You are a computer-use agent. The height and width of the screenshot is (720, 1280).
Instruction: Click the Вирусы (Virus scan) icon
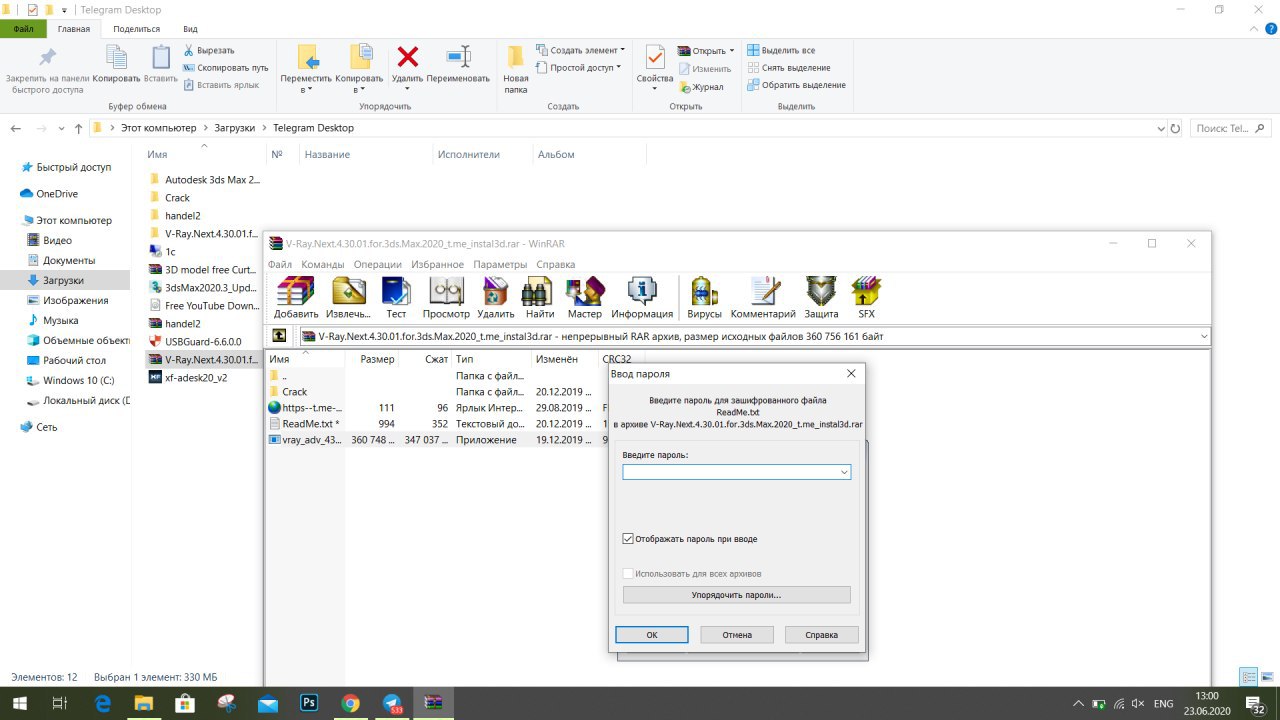[704, 298]
